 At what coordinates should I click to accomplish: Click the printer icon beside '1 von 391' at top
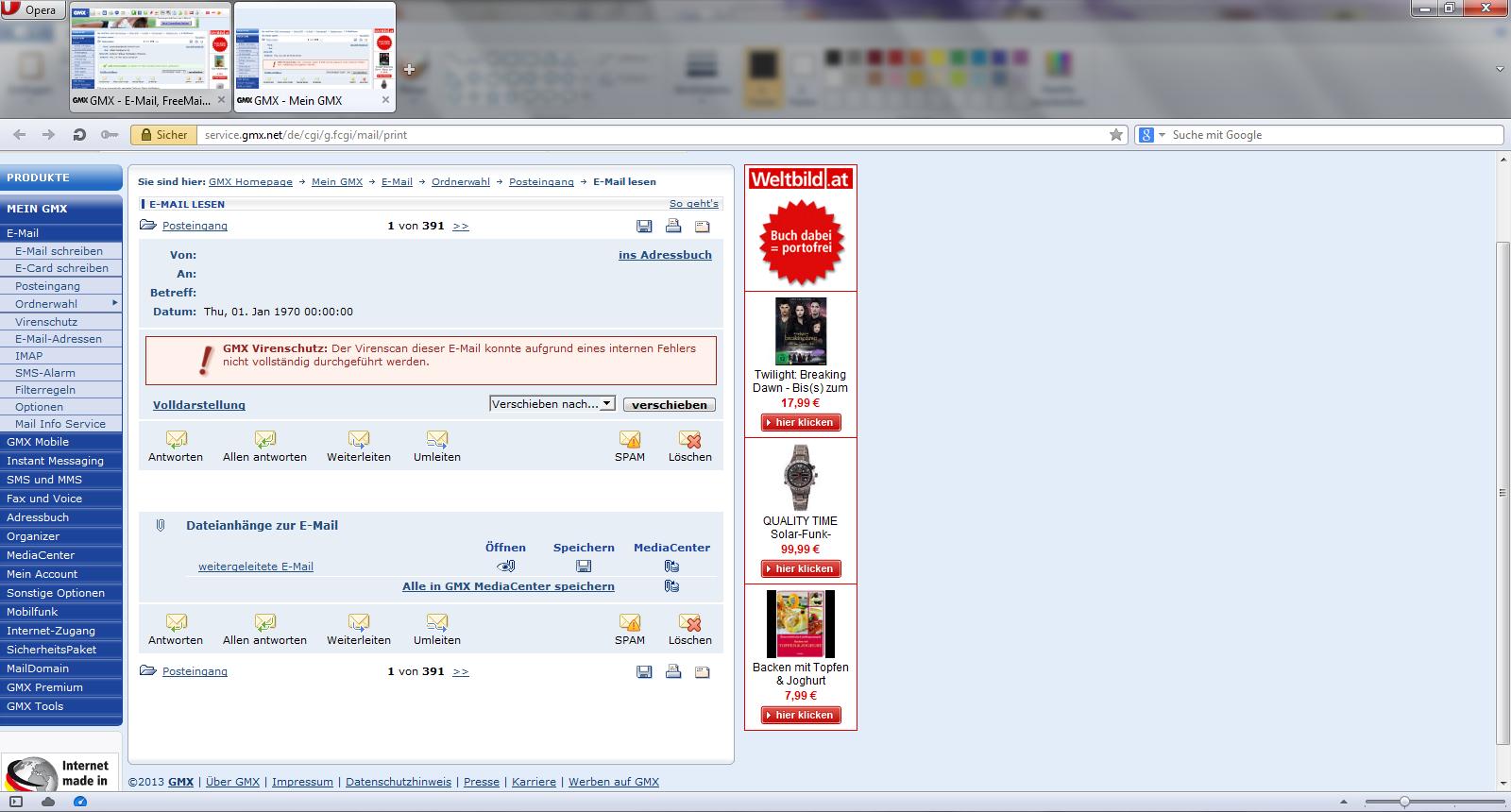[x=673, y=226]
